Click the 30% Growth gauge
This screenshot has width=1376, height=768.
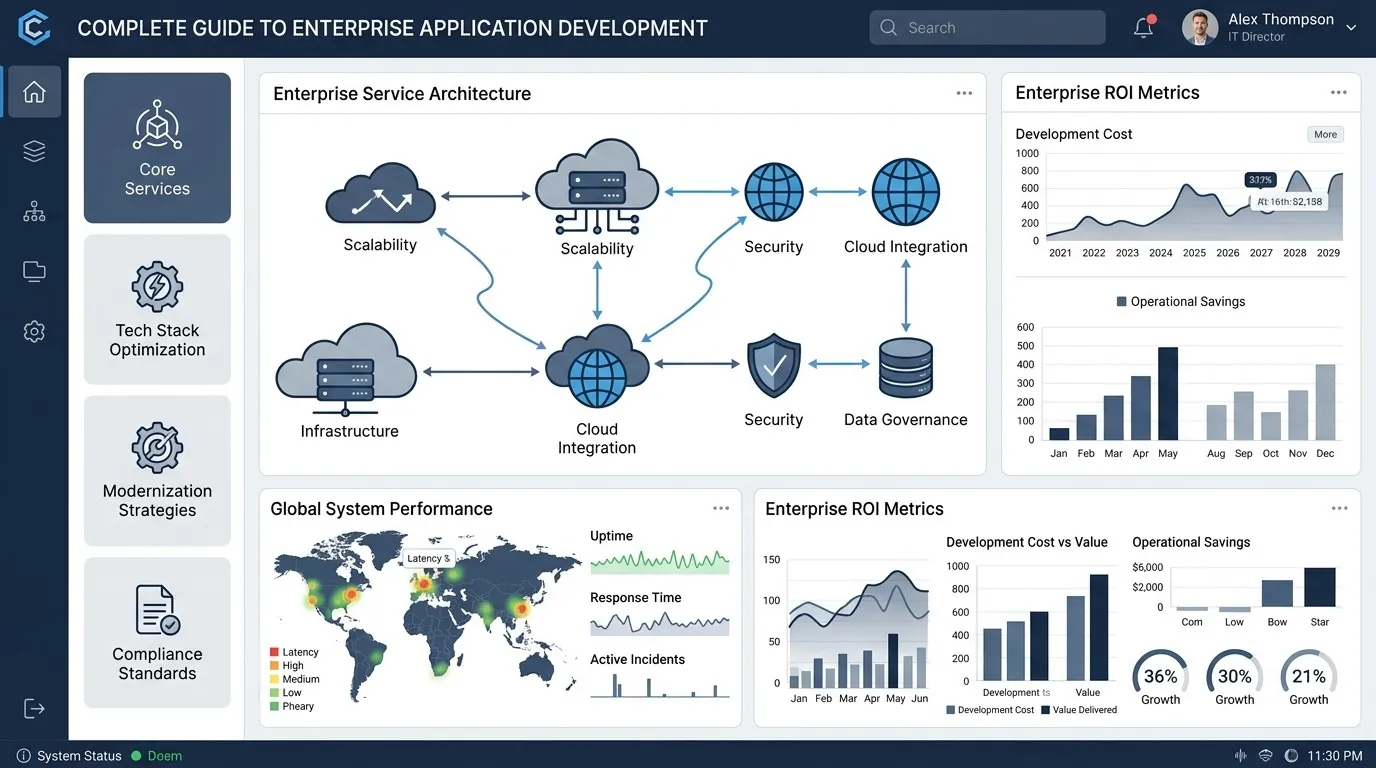(x=1235, y=677)
